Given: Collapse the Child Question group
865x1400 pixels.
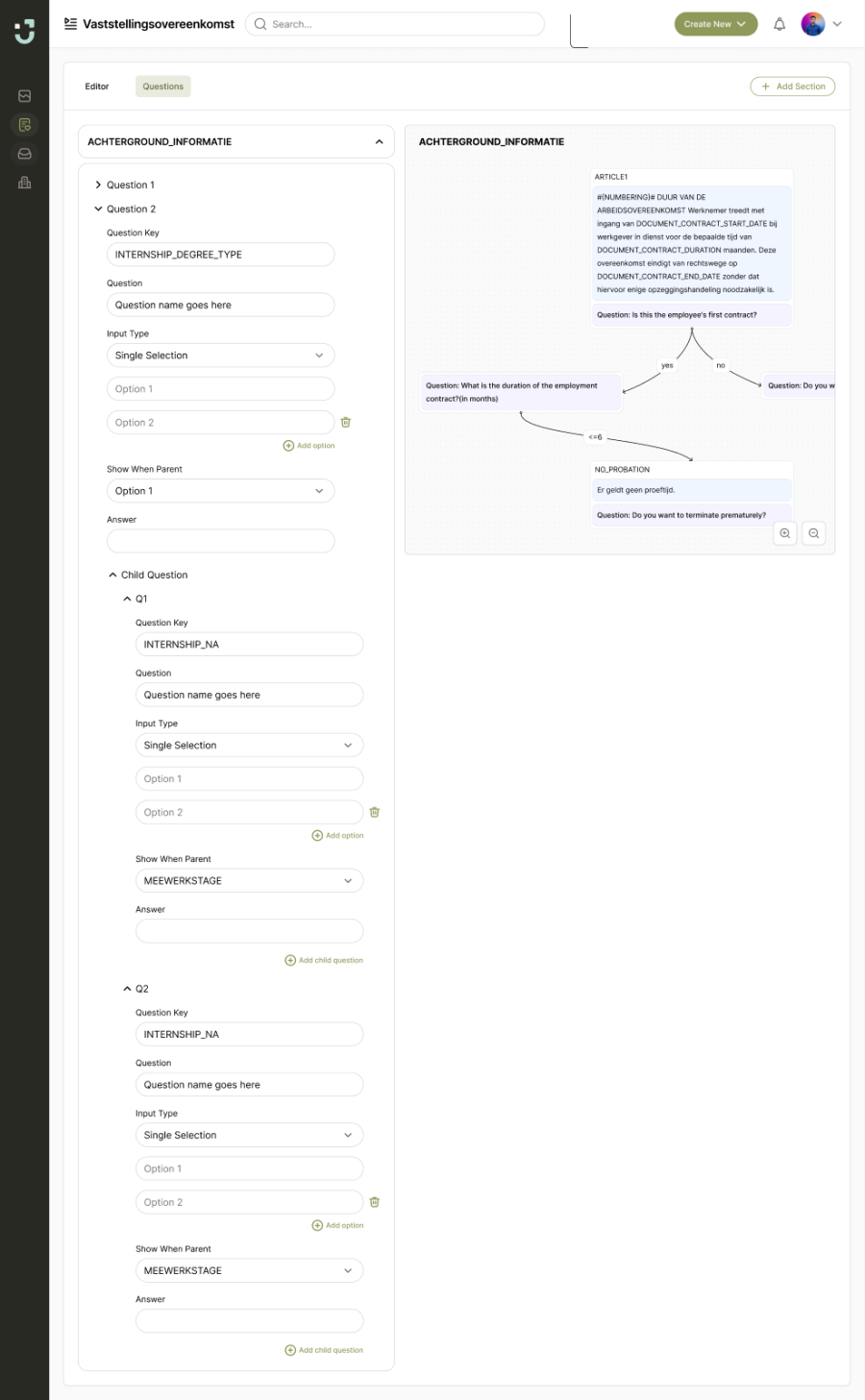Looking at the screenshot, I should click(x=148, y=575).
